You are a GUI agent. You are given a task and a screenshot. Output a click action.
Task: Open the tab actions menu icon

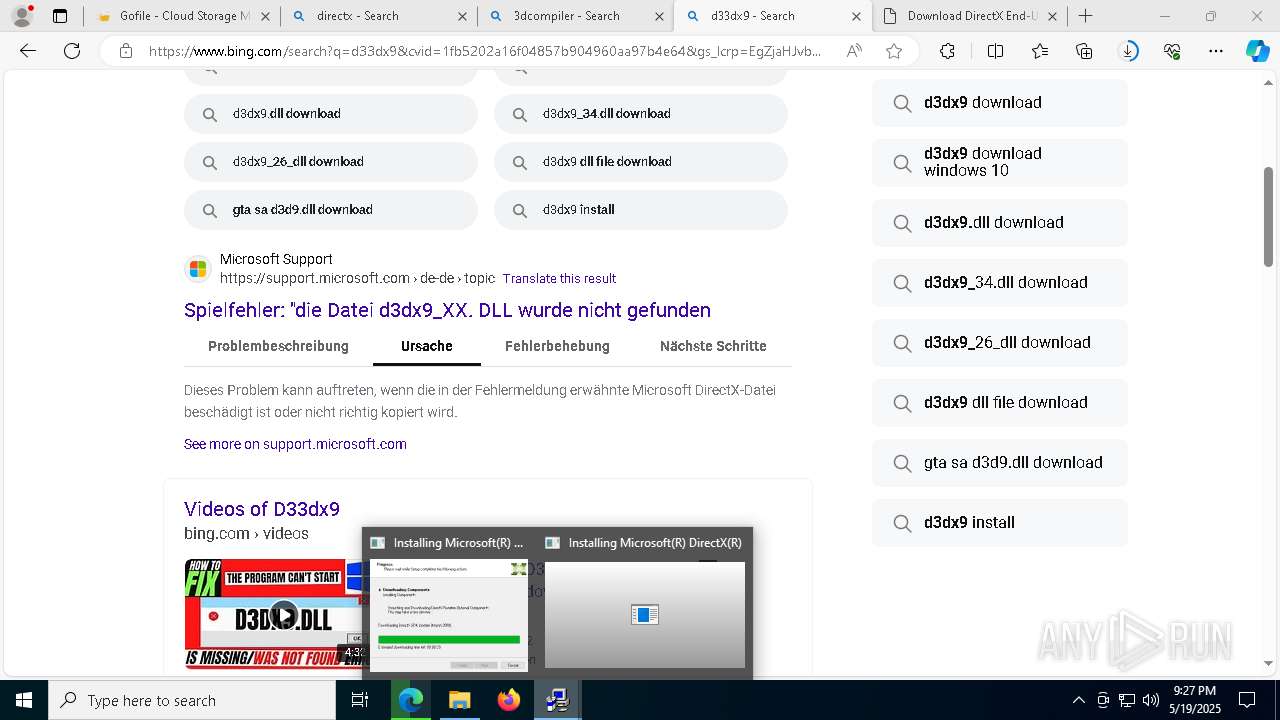[x=60, y=16]
